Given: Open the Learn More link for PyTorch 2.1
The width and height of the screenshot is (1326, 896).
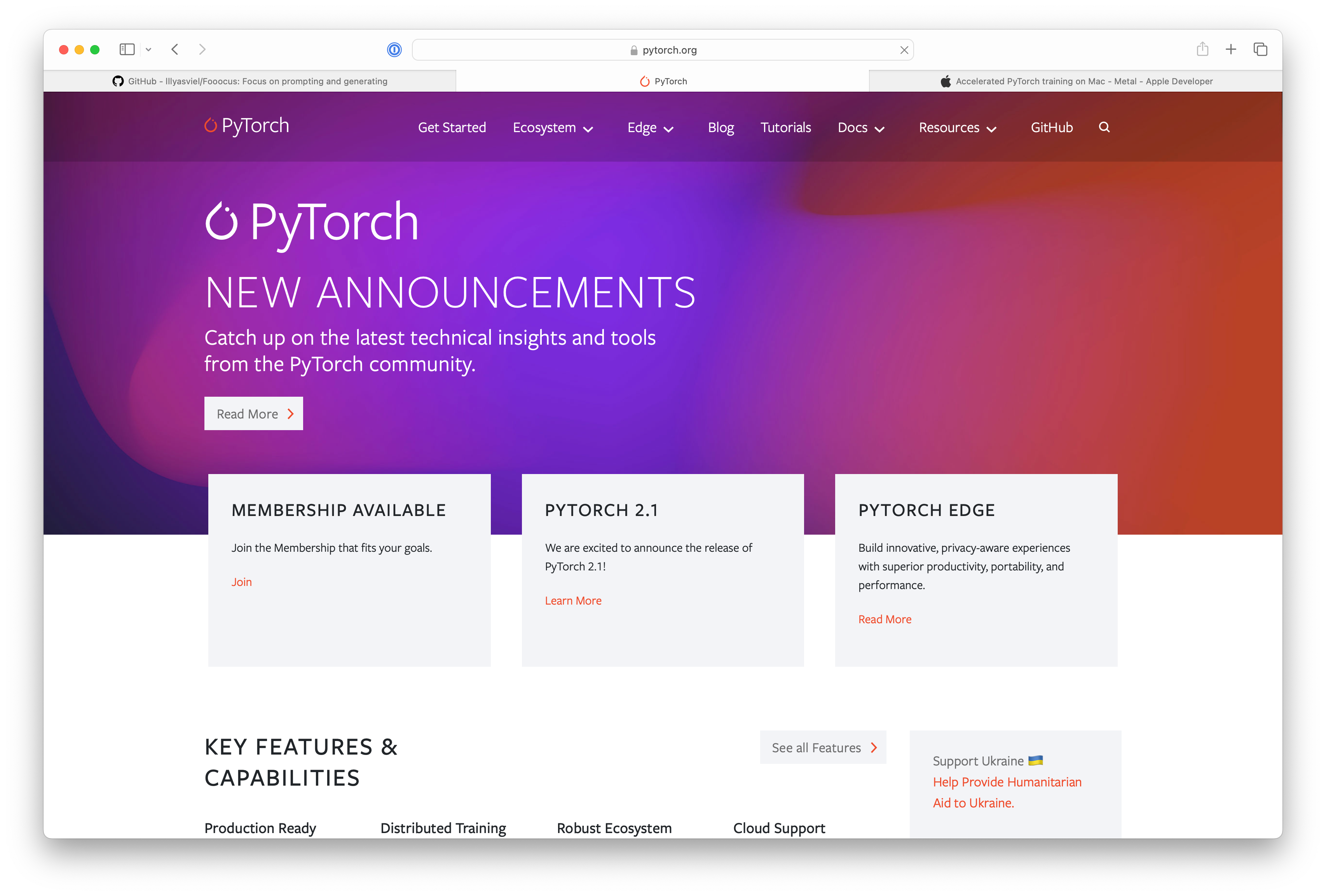Looking at the screenshot, I should [x=573, y=601].
